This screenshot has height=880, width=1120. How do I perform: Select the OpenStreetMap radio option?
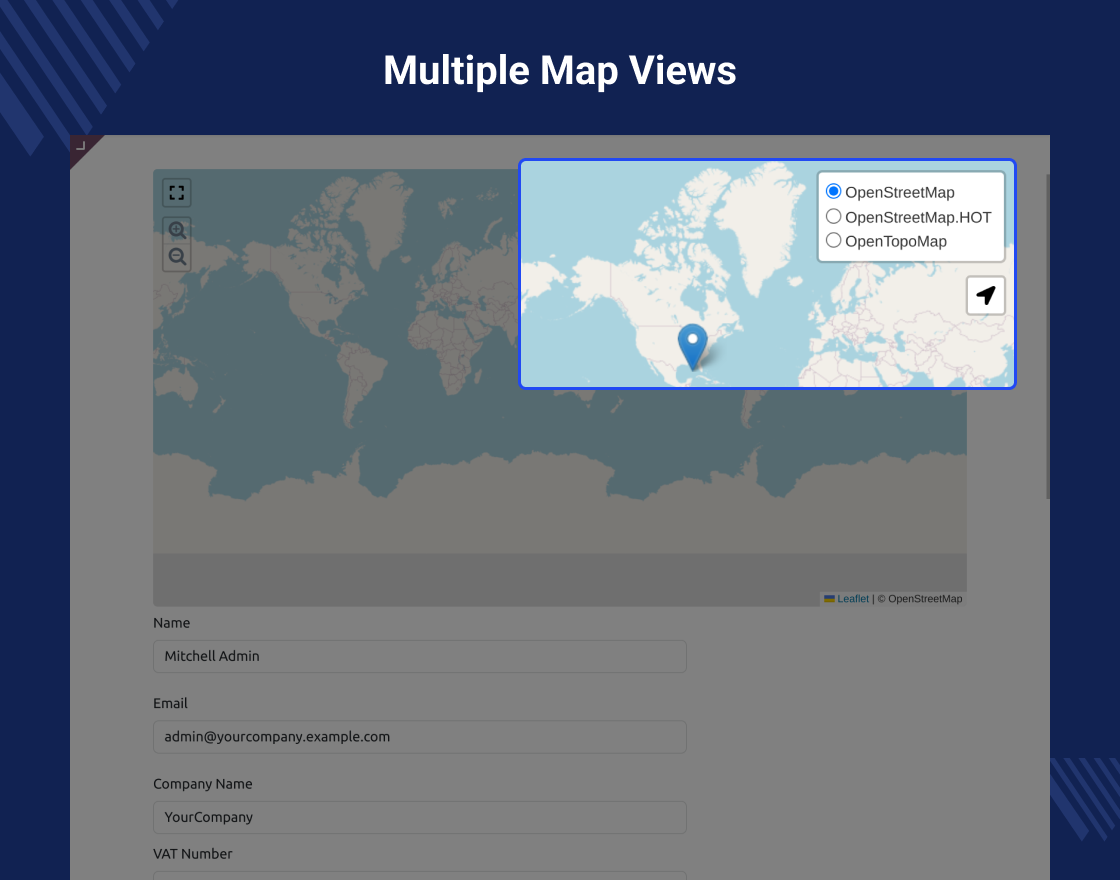pos(833,191)
